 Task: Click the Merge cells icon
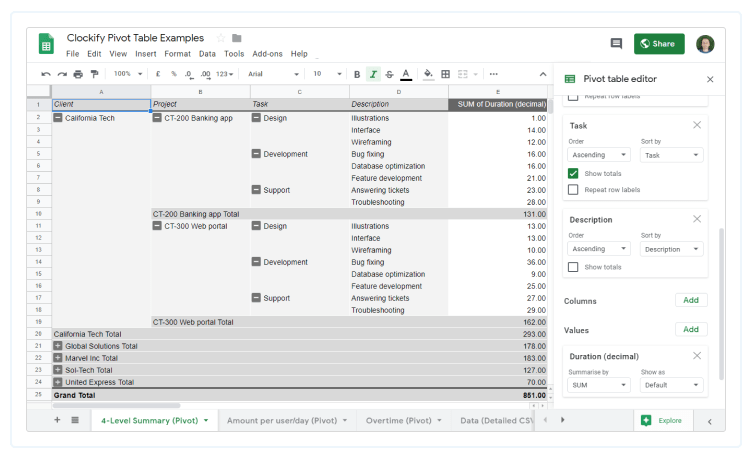[x=462, y=74]
